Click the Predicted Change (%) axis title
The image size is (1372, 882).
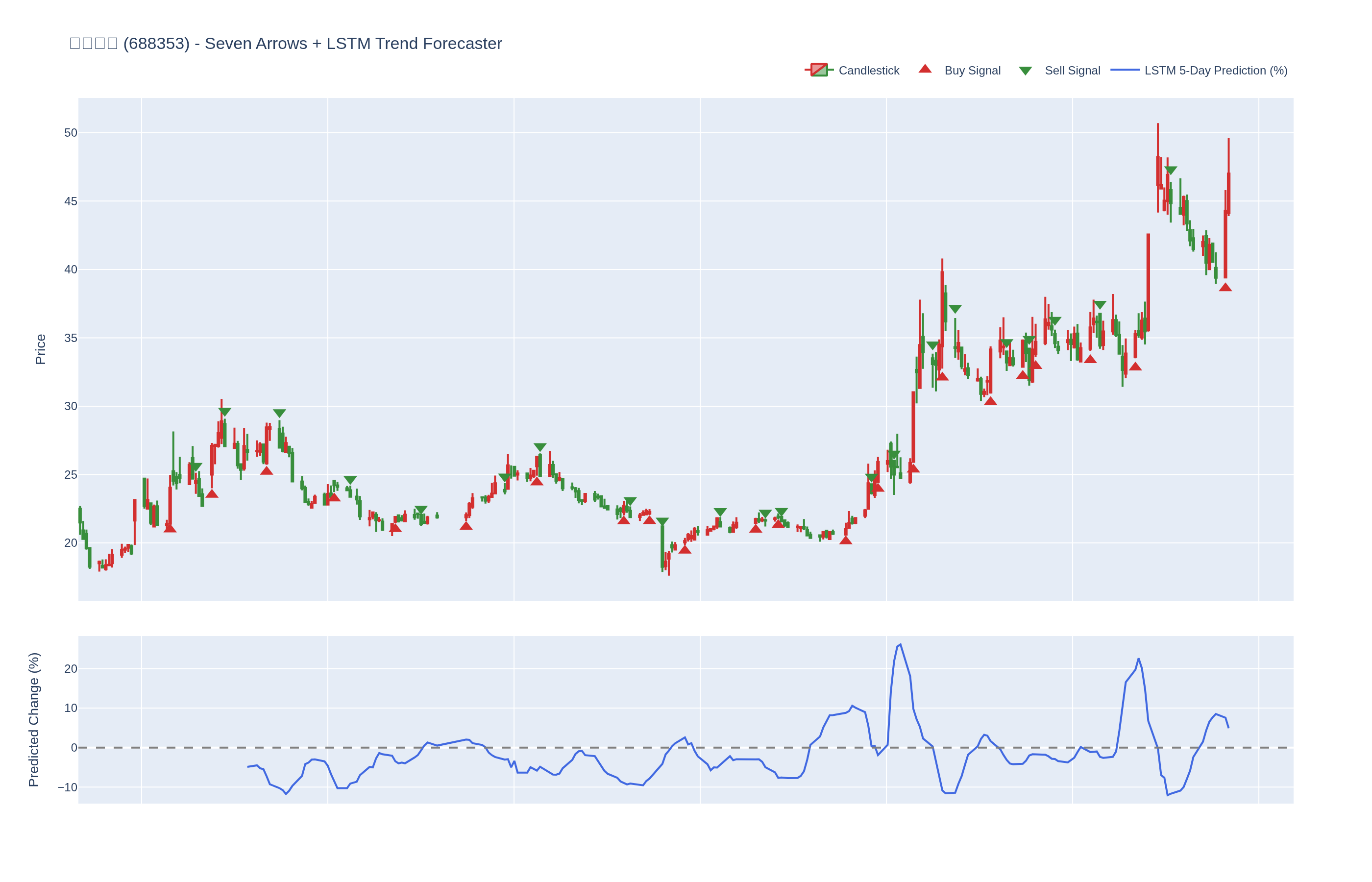[x=34, y=719]
